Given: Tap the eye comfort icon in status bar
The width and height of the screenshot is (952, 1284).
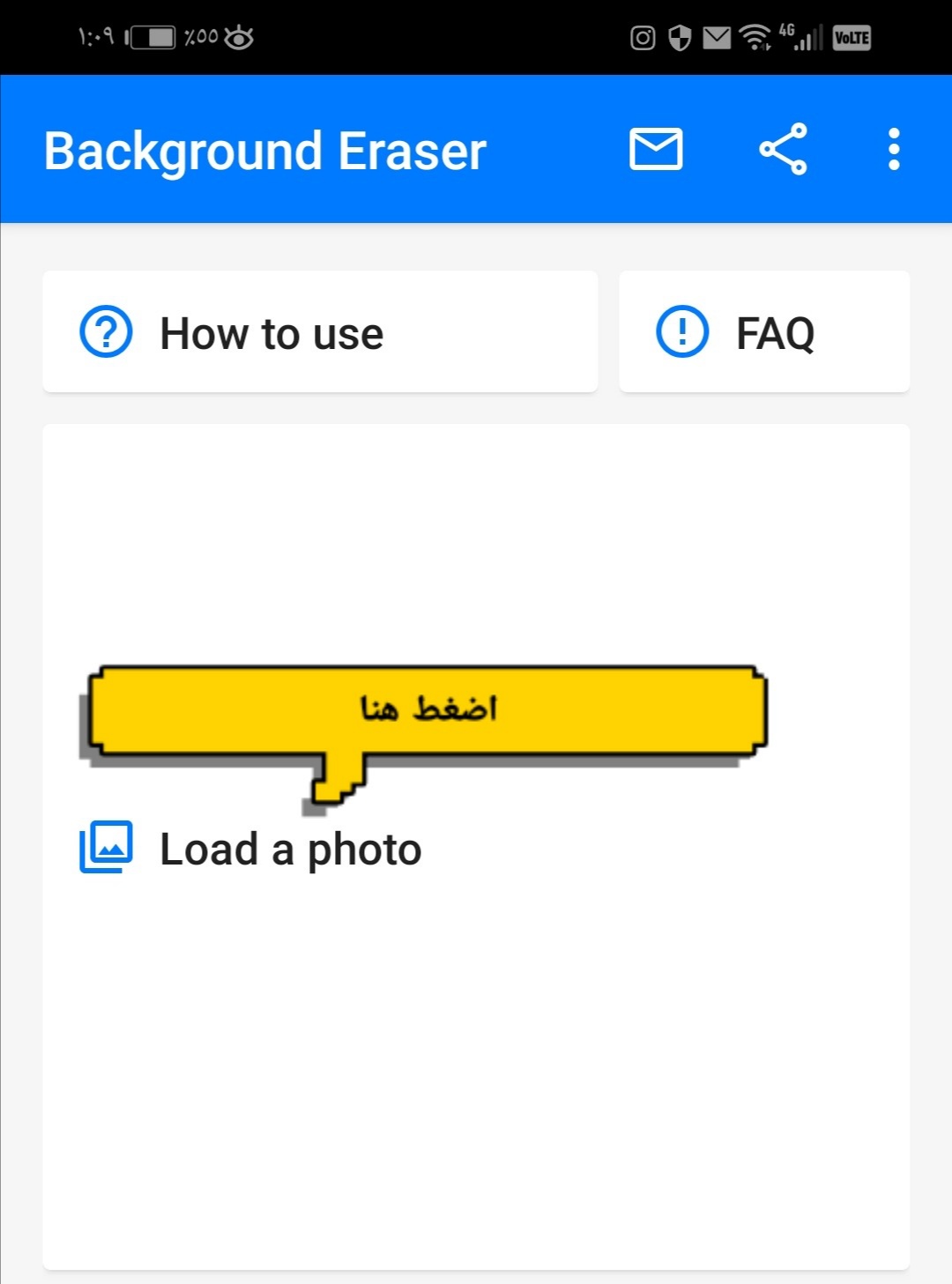Looking at the screenshot, I should pyautogui.click(x=238, y=37).
